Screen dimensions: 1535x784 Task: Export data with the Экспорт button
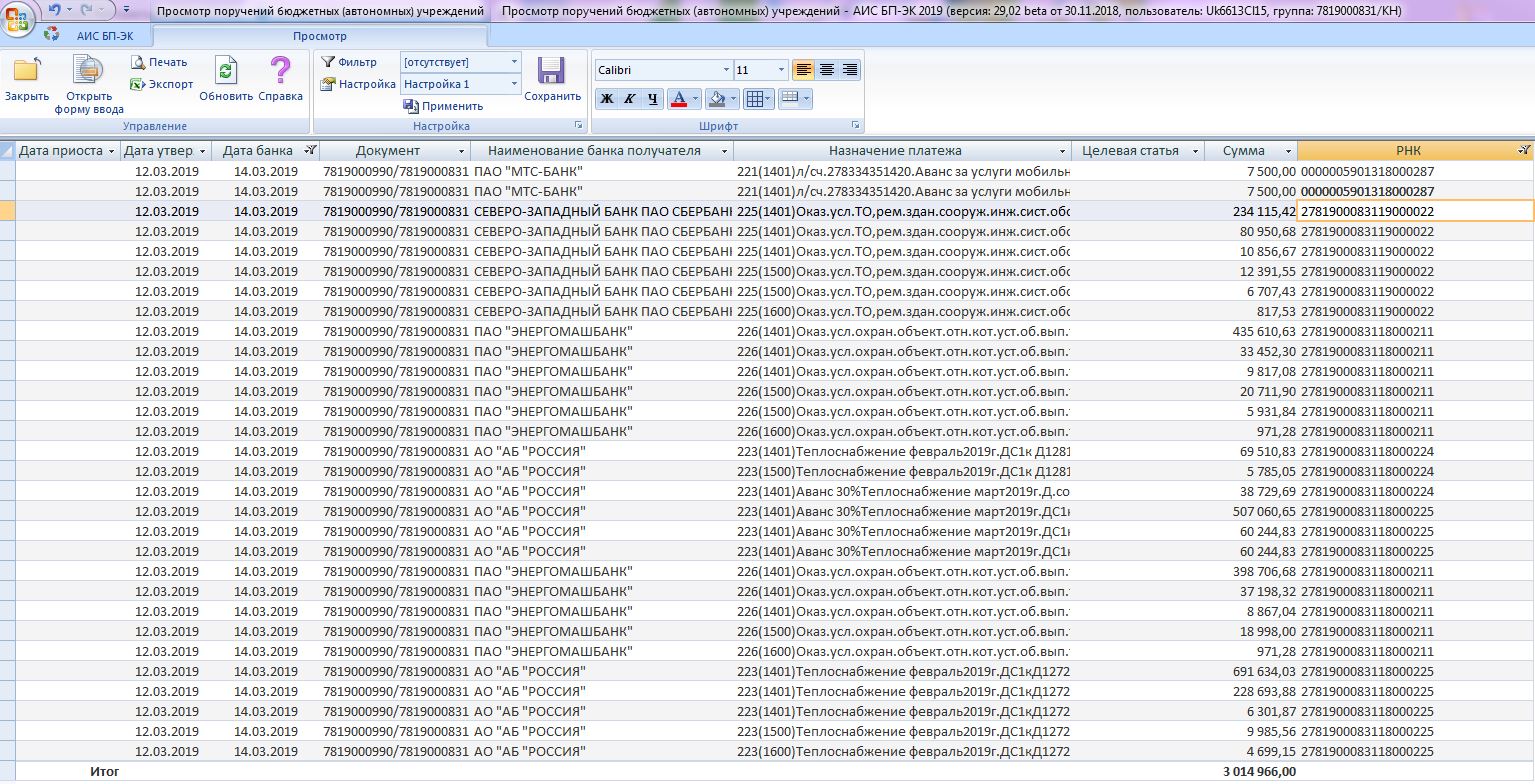pyautogui.click(x=162, y=84)
